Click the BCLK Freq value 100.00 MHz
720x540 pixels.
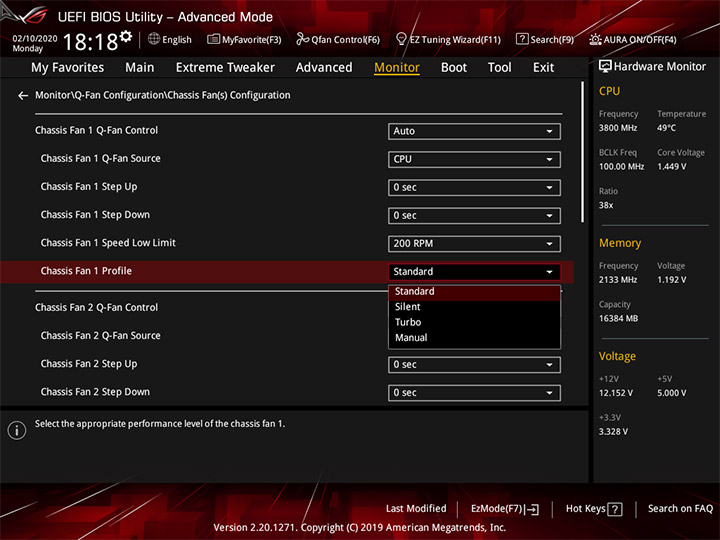pyautogui.click(x=621, y=167)
